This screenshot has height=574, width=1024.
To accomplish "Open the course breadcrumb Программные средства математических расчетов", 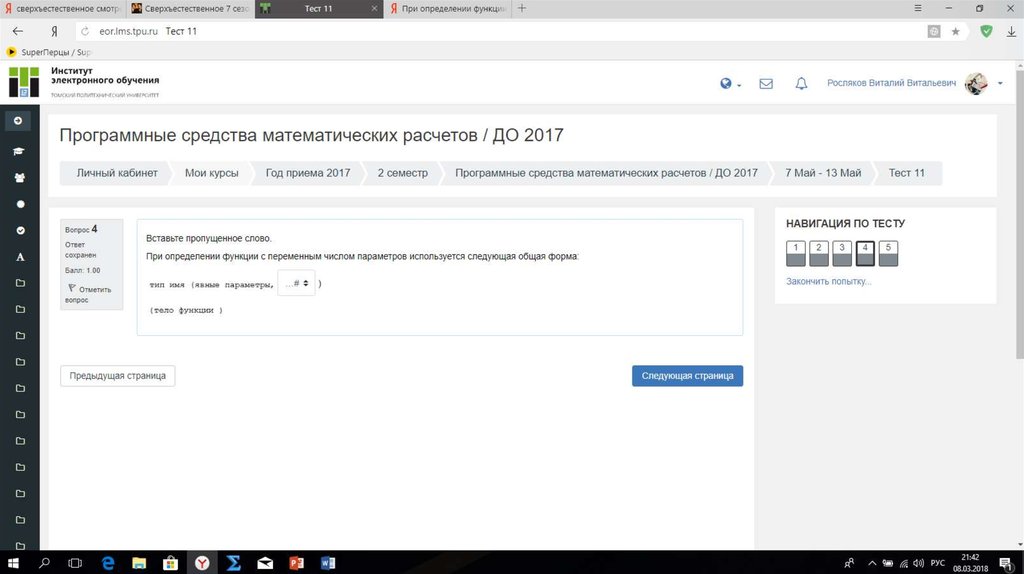I will pyautogui.click(x=606, y=173).
